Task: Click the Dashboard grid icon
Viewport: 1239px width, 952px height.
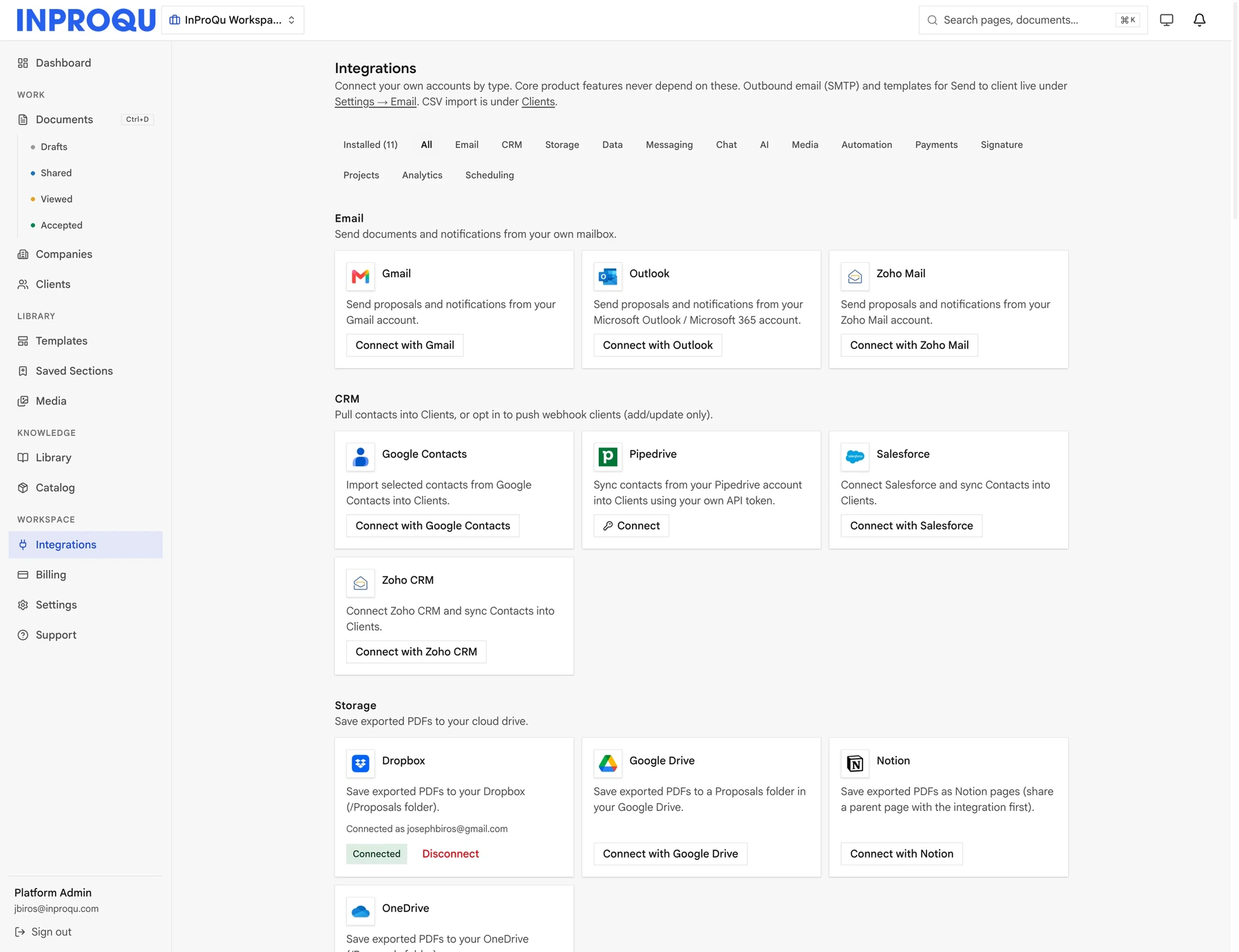Action: click(23, 63)
